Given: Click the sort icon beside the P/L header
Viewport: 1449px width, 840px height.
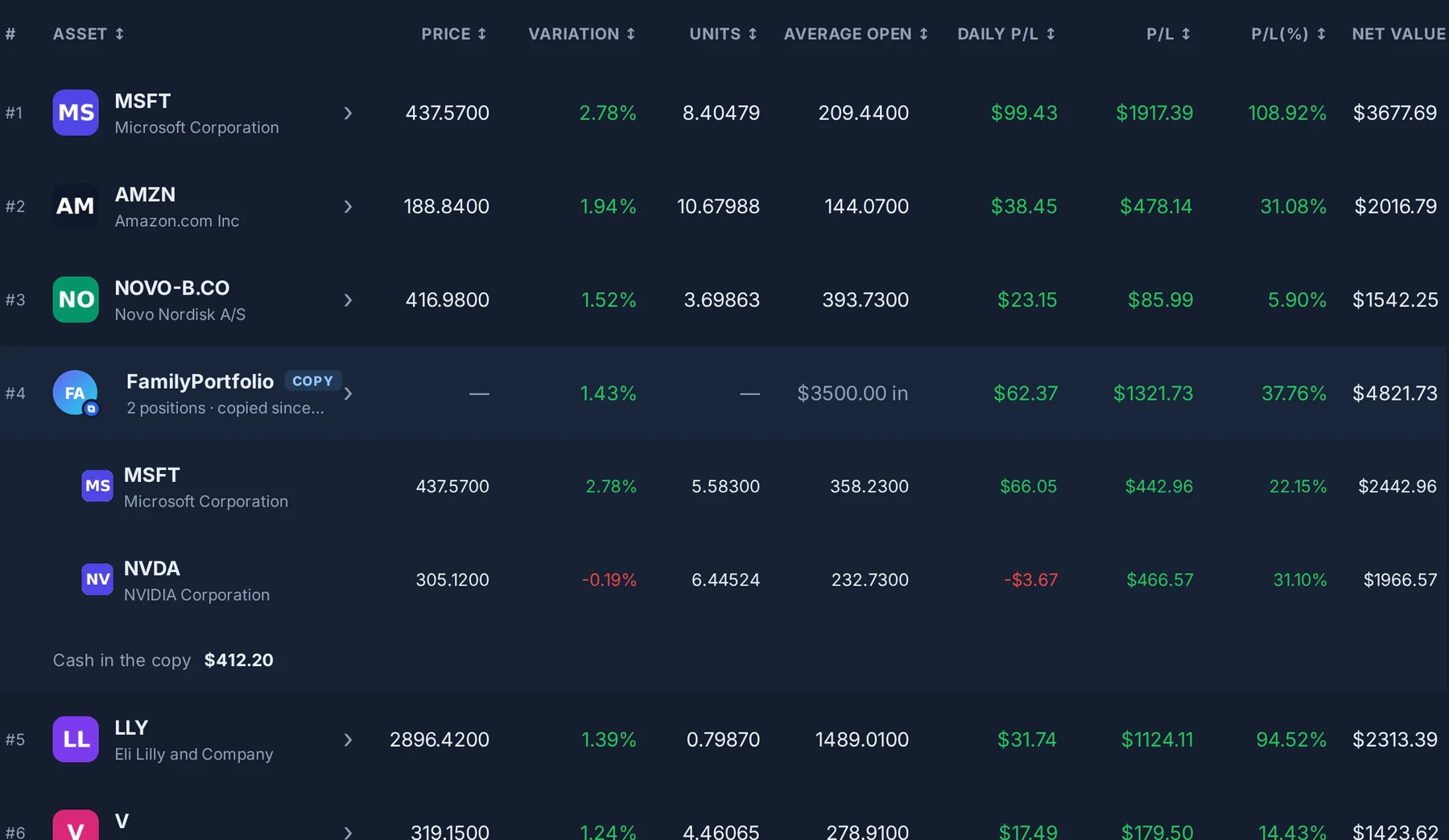Looking at the screenshot, I should (x=1186, y=34).
